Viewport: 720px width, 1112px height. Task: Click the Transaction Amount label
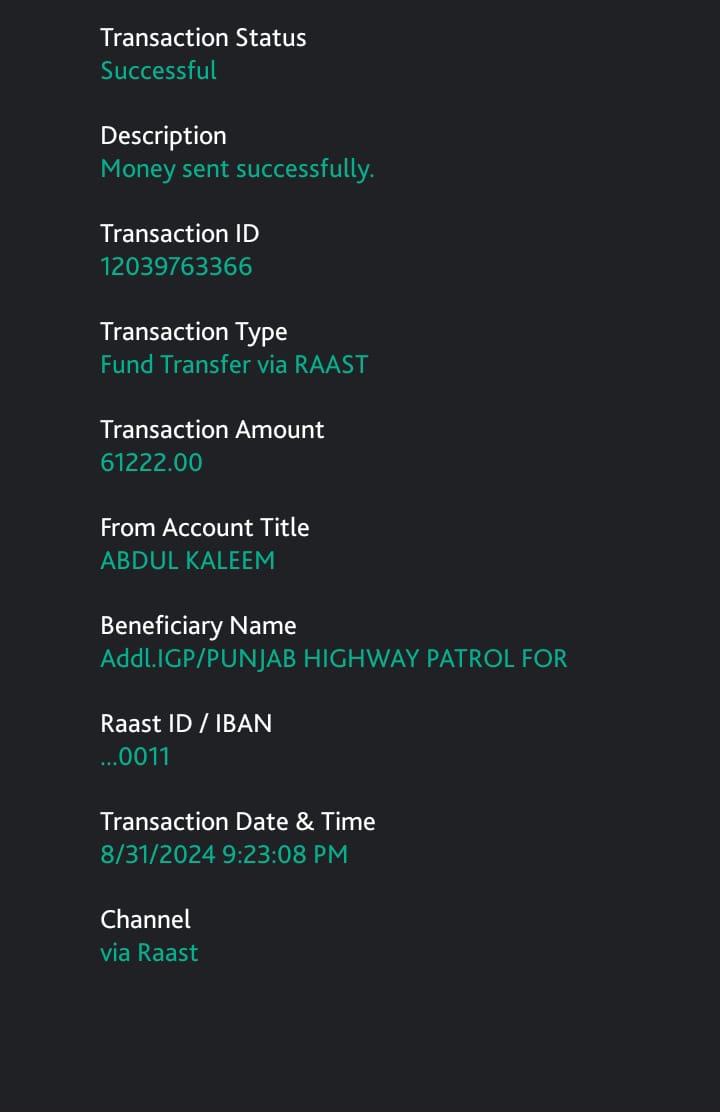212,430
